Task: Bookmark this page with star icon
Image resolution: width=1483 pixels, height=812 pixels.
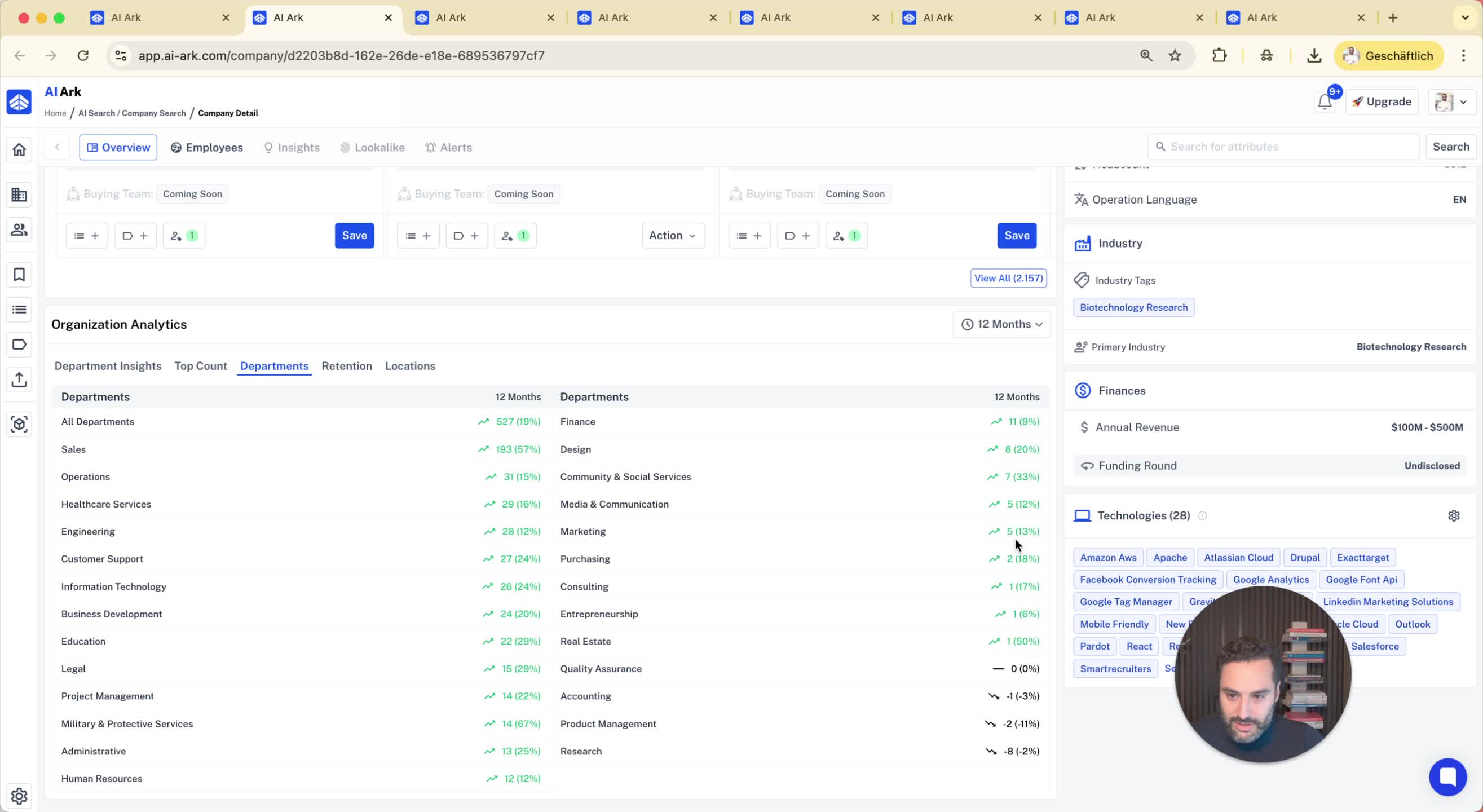Action: tap(1175, 56)
